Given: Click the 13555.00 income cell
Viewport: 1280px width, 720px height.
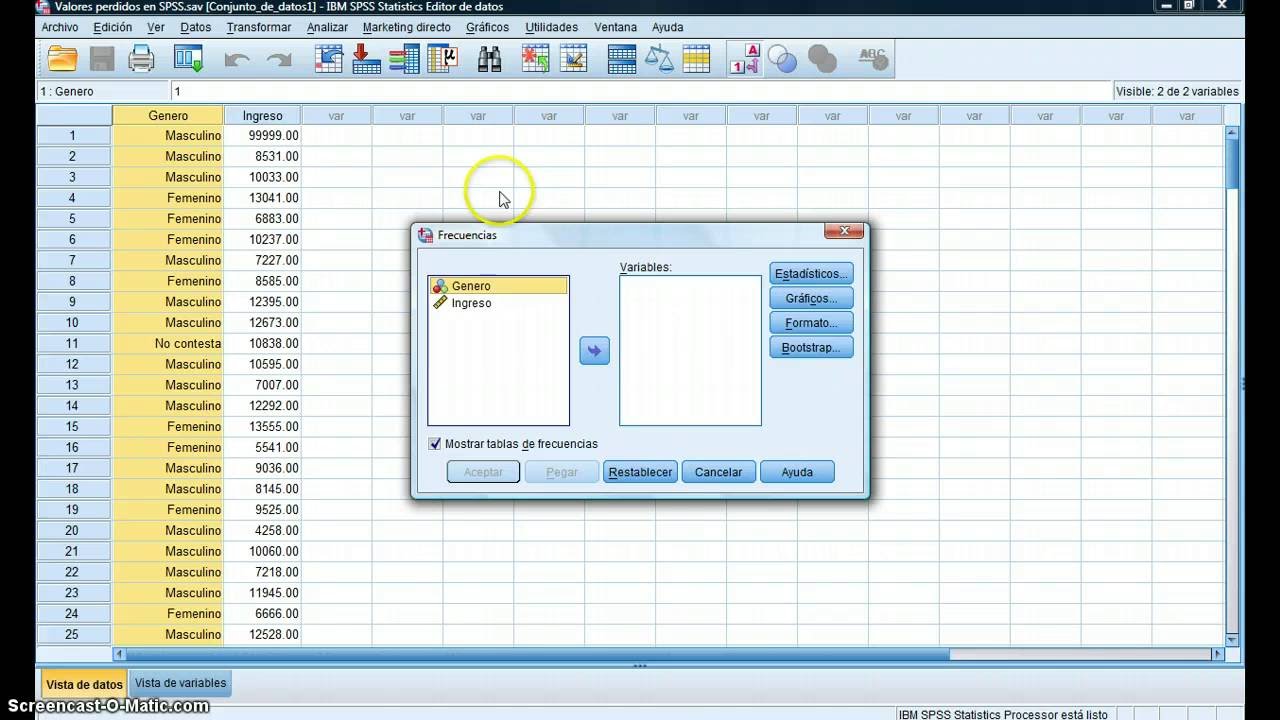Looking at the screenshot, I should (x=263, y=426).
